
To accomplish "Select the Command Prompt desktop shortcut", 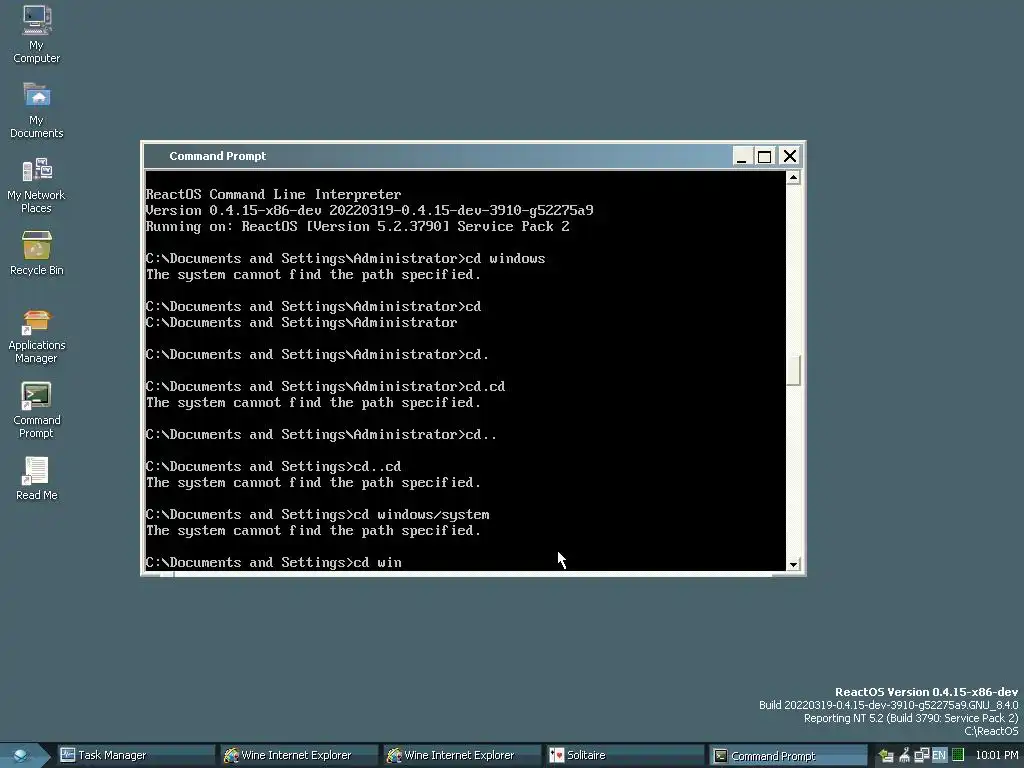I will click(x=37, y=411).
